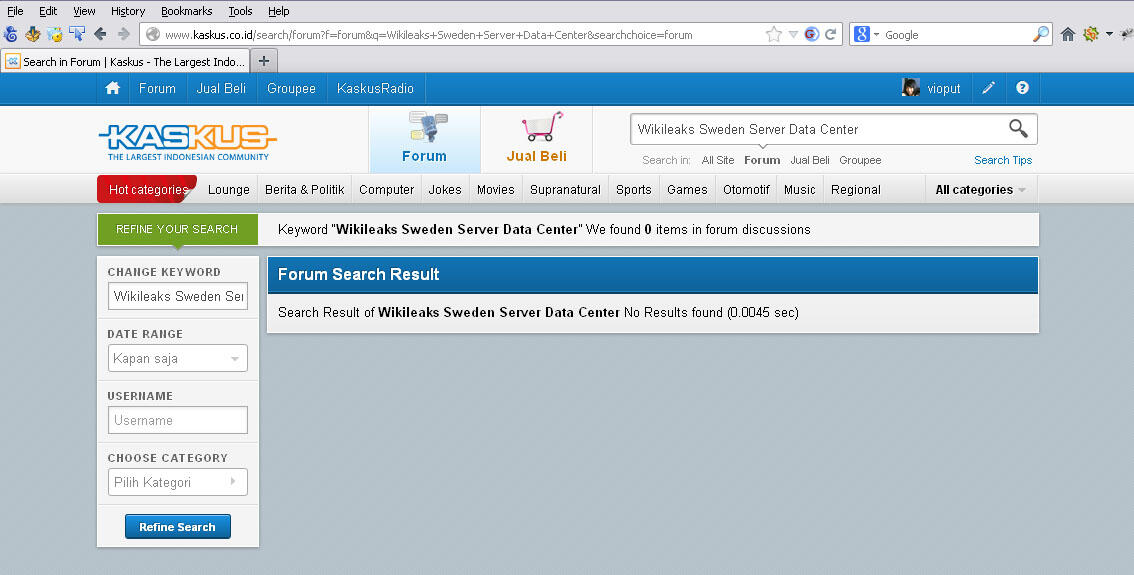1134x575 pixels.
Task: Click the magnifier in browser search box
Action: (x=1041, y=34)
